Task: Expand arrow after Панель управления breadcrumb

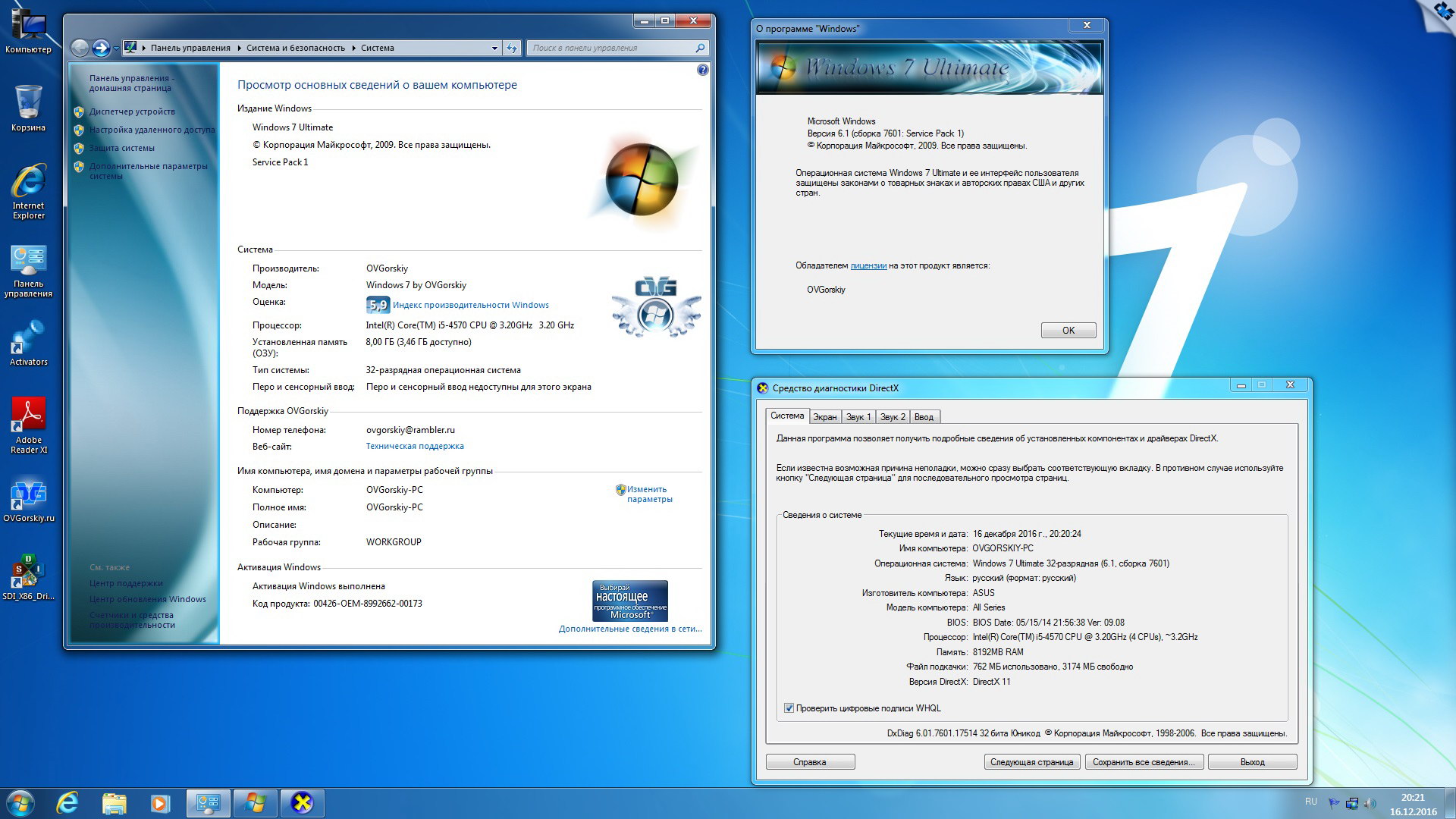Action: 238,48
